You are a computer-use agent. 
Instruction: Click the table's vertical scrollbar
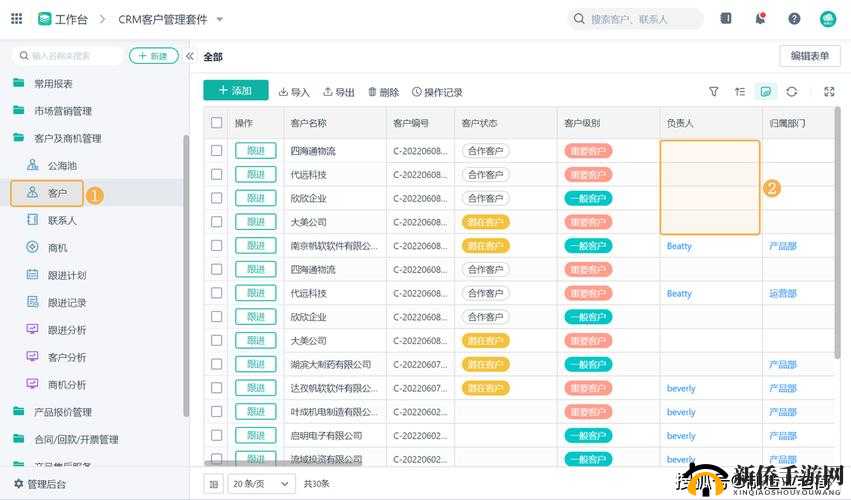pos(839,232)
